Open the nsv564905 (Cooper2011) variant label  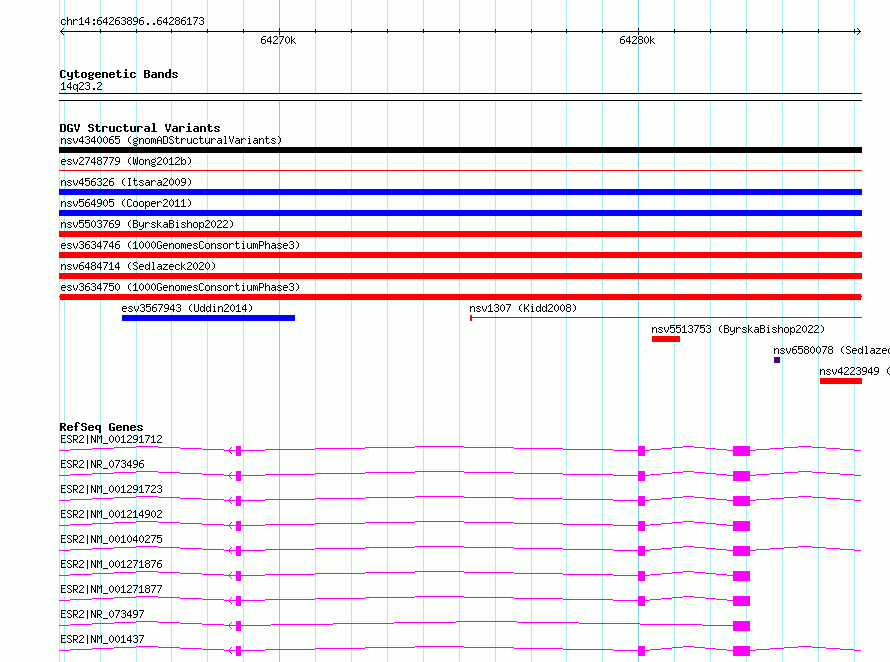pos(126,203)
